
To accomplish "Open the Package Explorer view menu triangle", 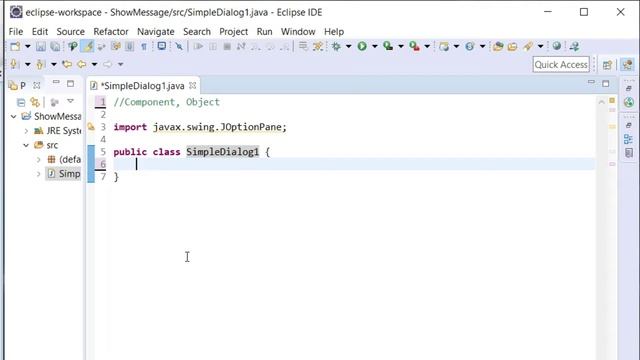I will 71,101.
